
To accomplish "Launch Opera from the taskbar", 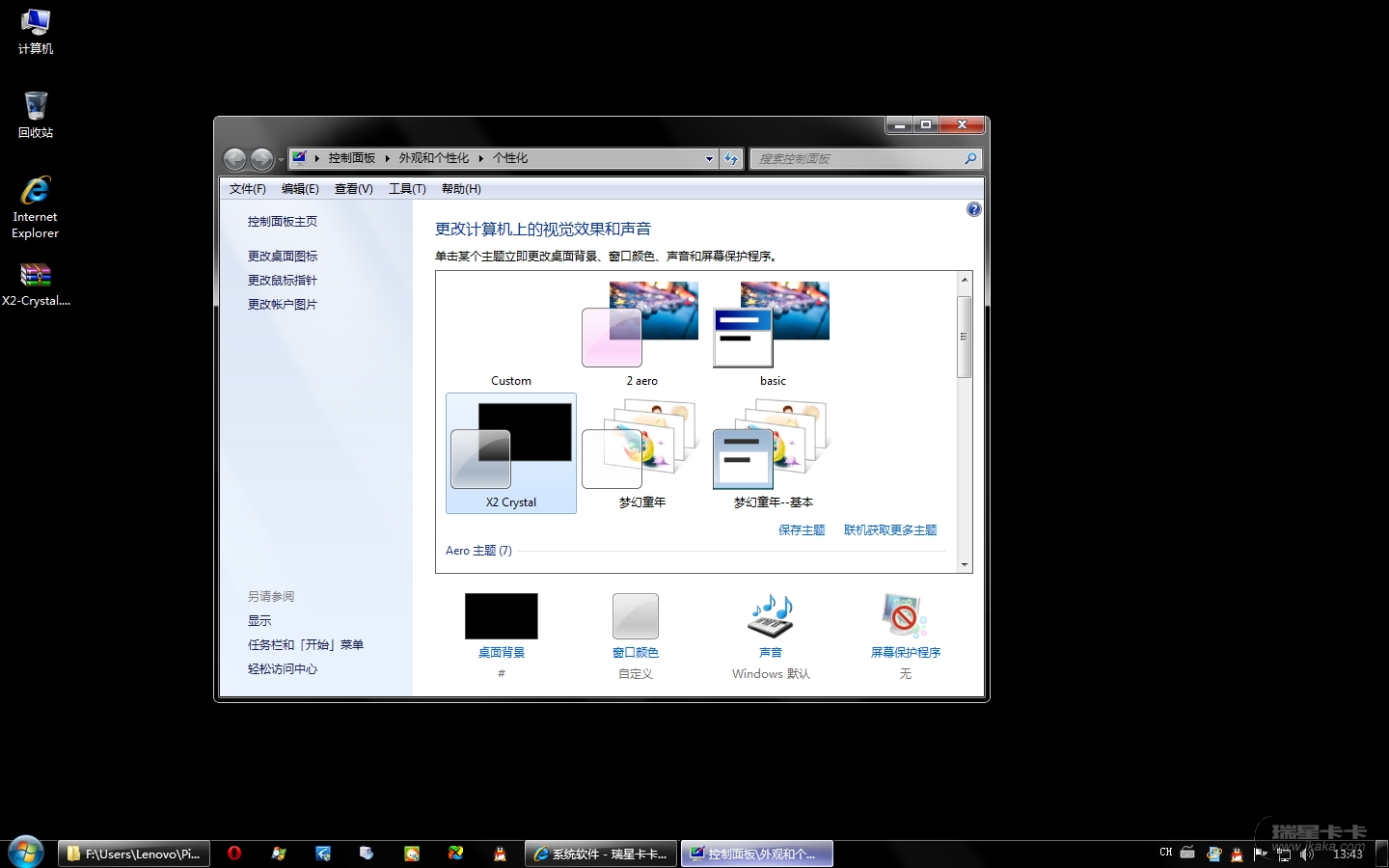I will pyautogui.click(x=234, y=854).
